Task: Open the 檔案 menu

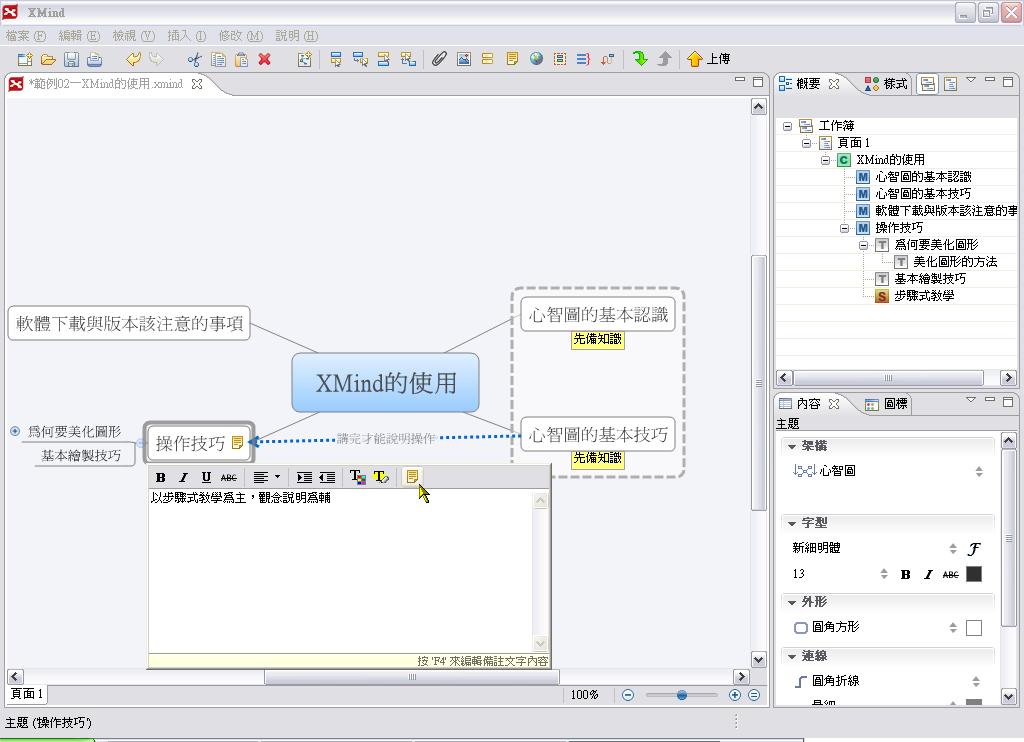Action: tap(25, 36)
